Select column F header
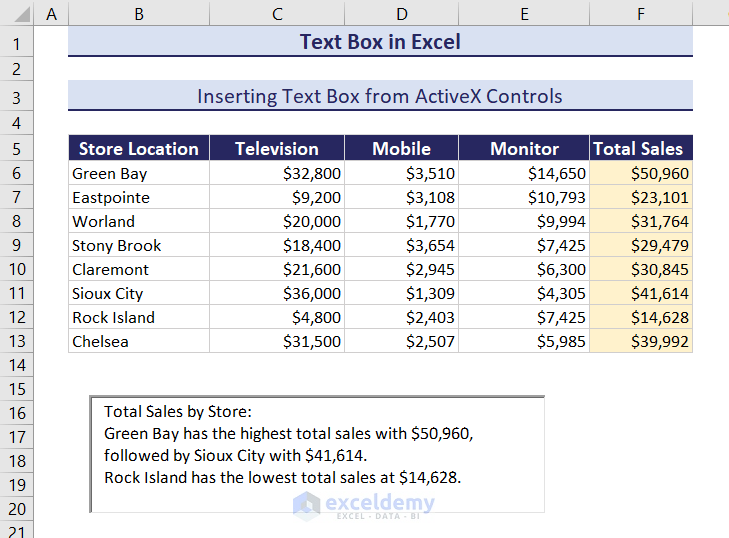The height and width of the screenshot is (538, 729). point(640,14)
